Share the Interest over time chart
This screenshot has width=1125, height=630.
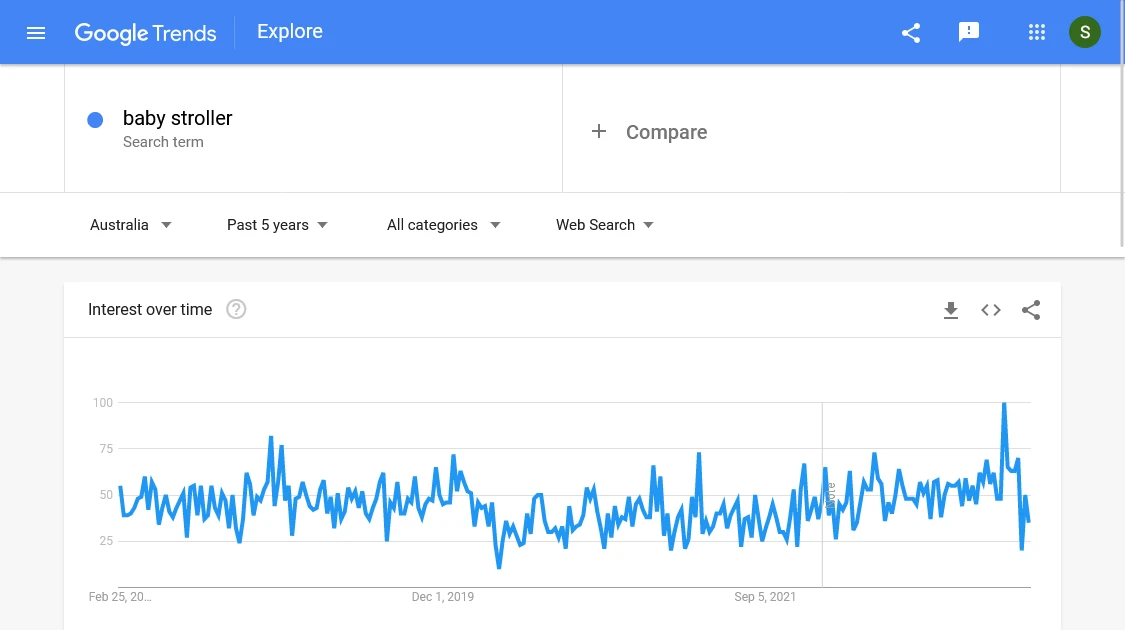point(1031,310)
